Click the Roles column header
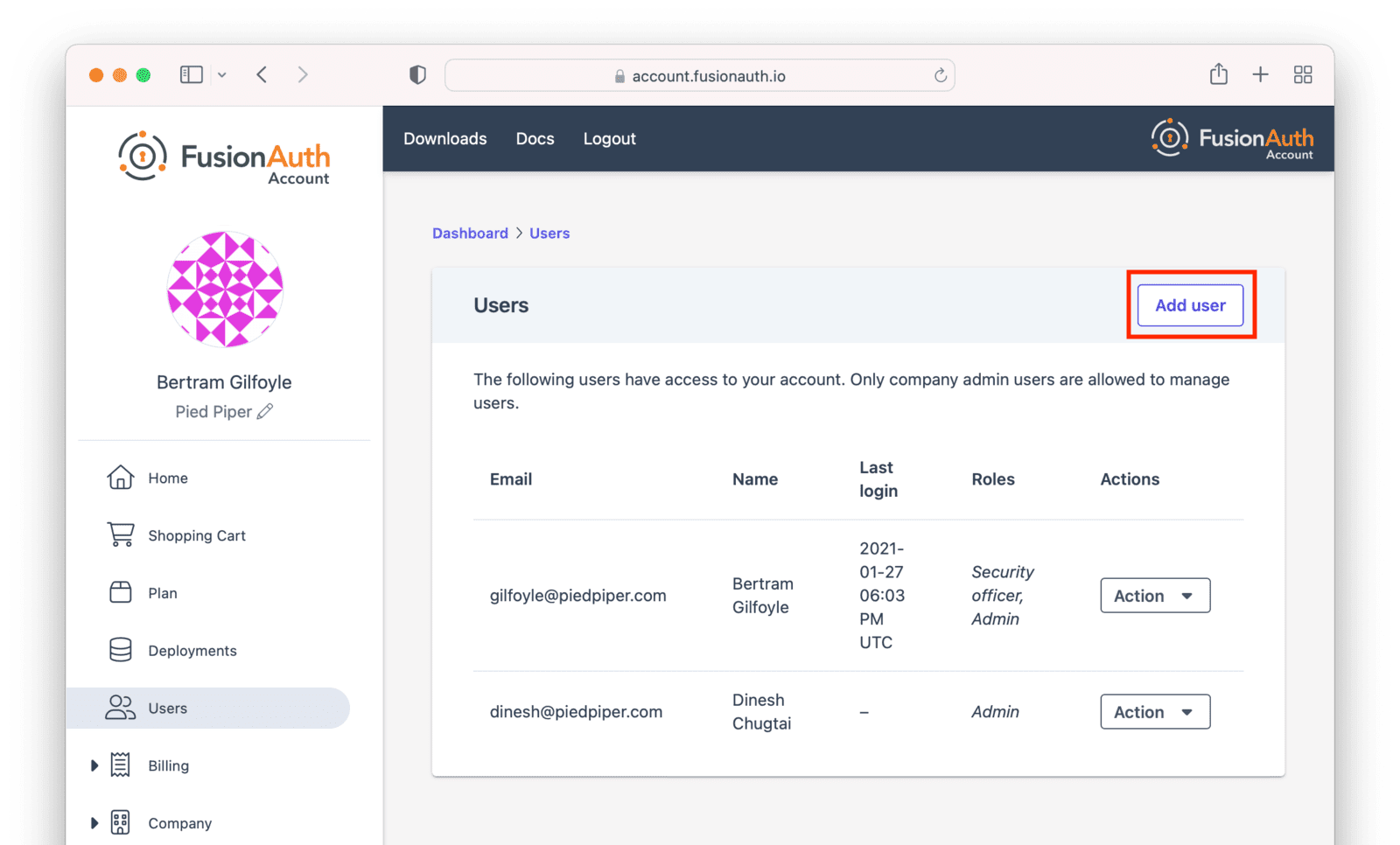 click(x=993, y=479)
